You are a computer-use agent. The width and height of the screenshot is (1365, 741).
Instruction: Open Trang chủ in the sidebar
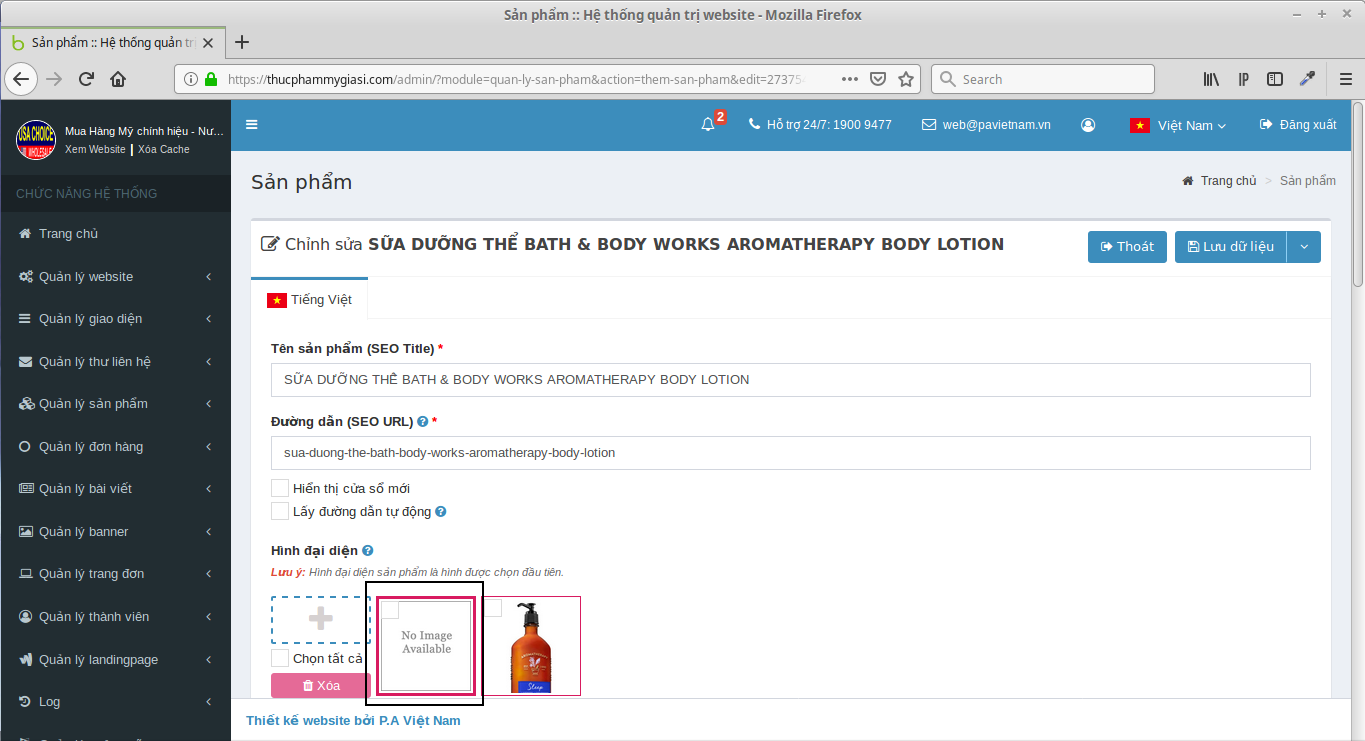(x=115, y=234)
